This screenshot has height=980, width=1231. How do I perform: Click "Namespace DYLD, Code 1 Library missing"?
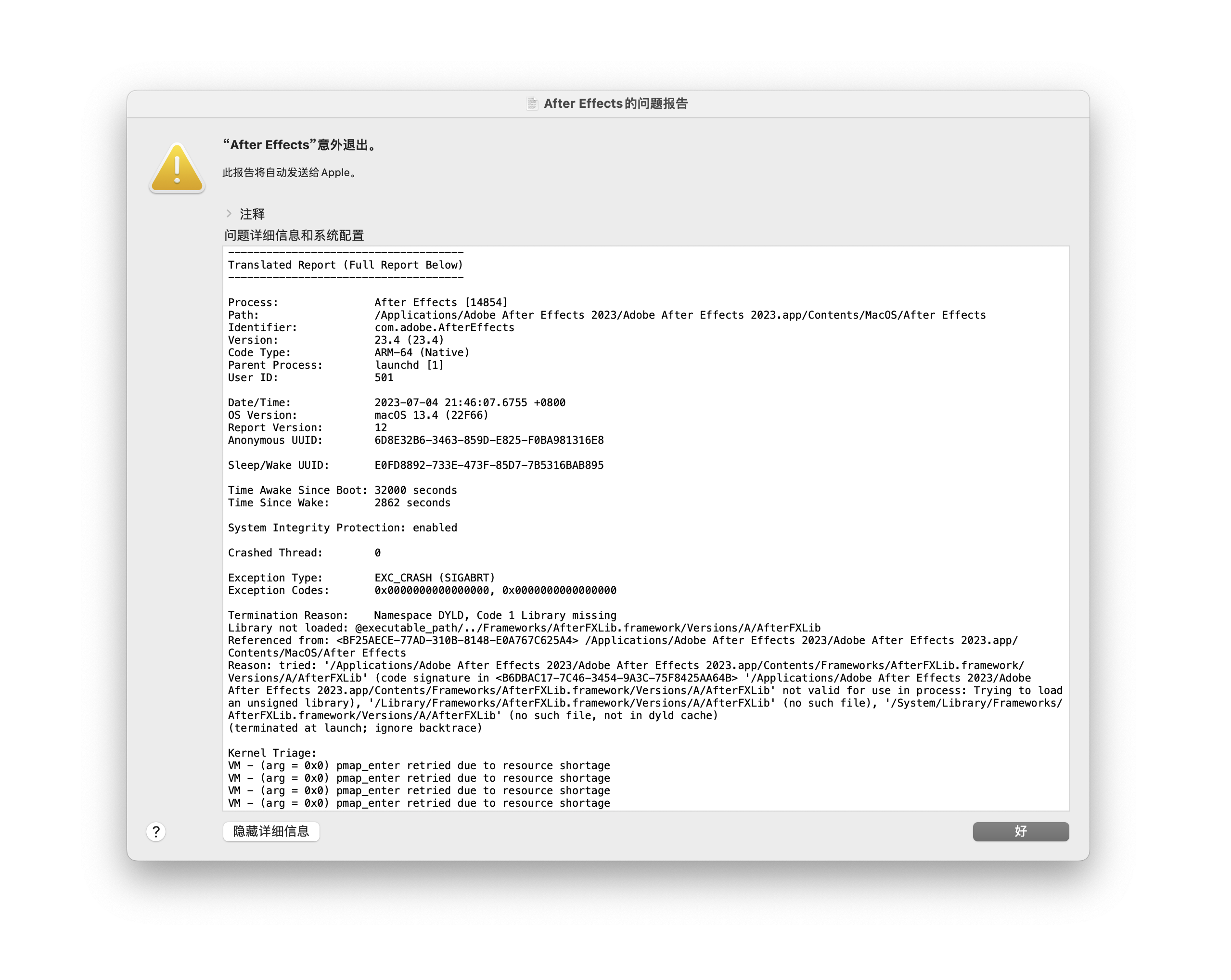pyautogui.click(x=495, y=616)
